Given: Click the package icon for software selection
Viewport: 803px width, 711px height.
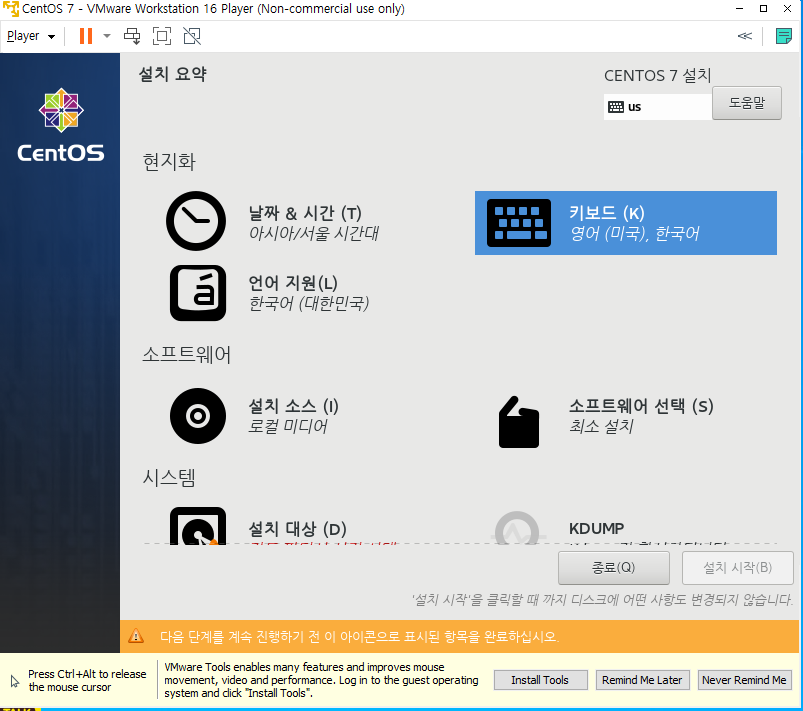Looking at the screenshot, I should click(518, 422).
